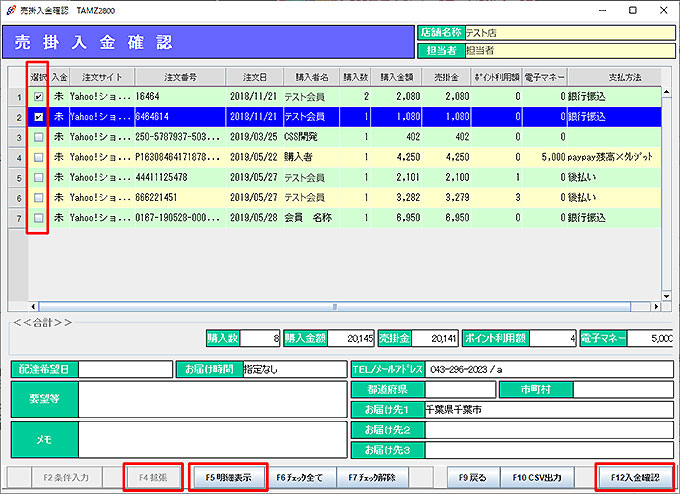Select the order row for CSS開発

300,137
